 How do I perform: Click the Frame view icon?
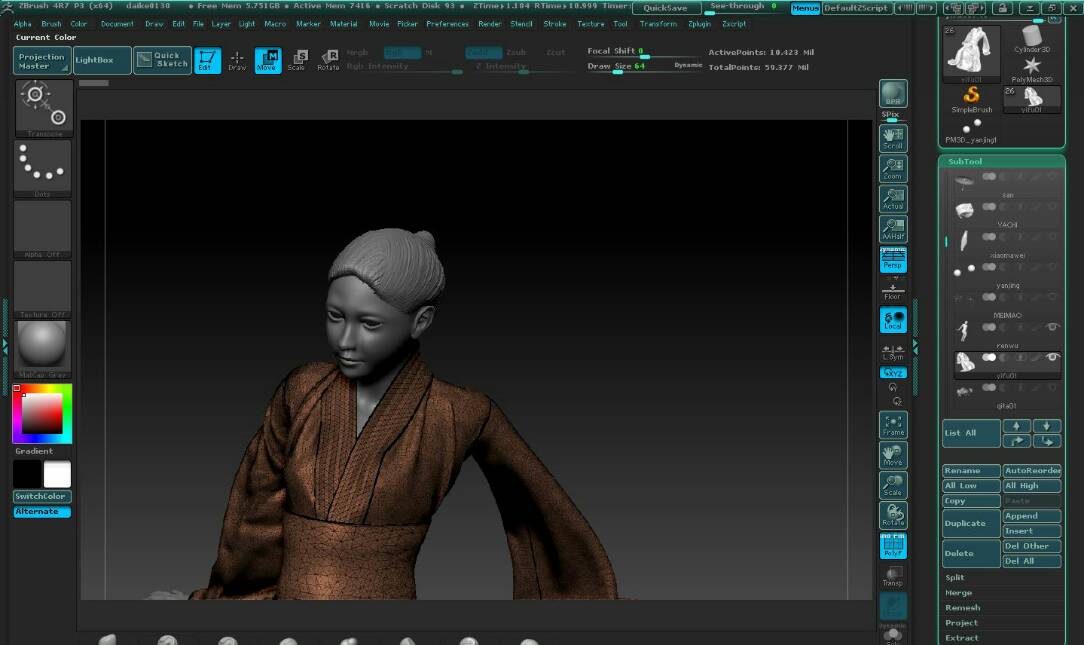click(x=893, y=425)
